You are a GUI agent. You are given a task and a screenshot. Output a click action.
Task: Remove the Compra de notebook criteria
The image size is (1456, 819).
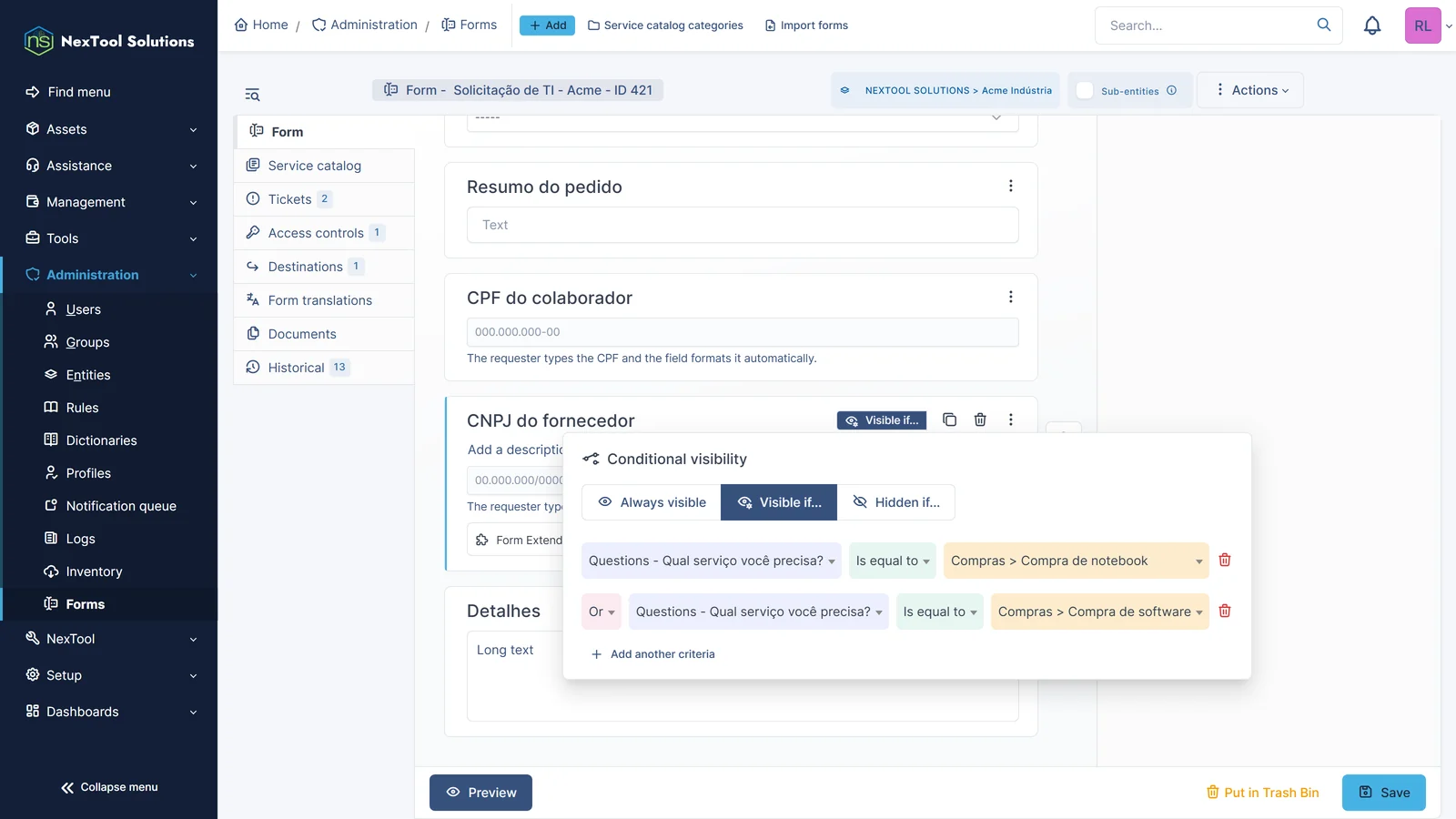point(1225,560)
